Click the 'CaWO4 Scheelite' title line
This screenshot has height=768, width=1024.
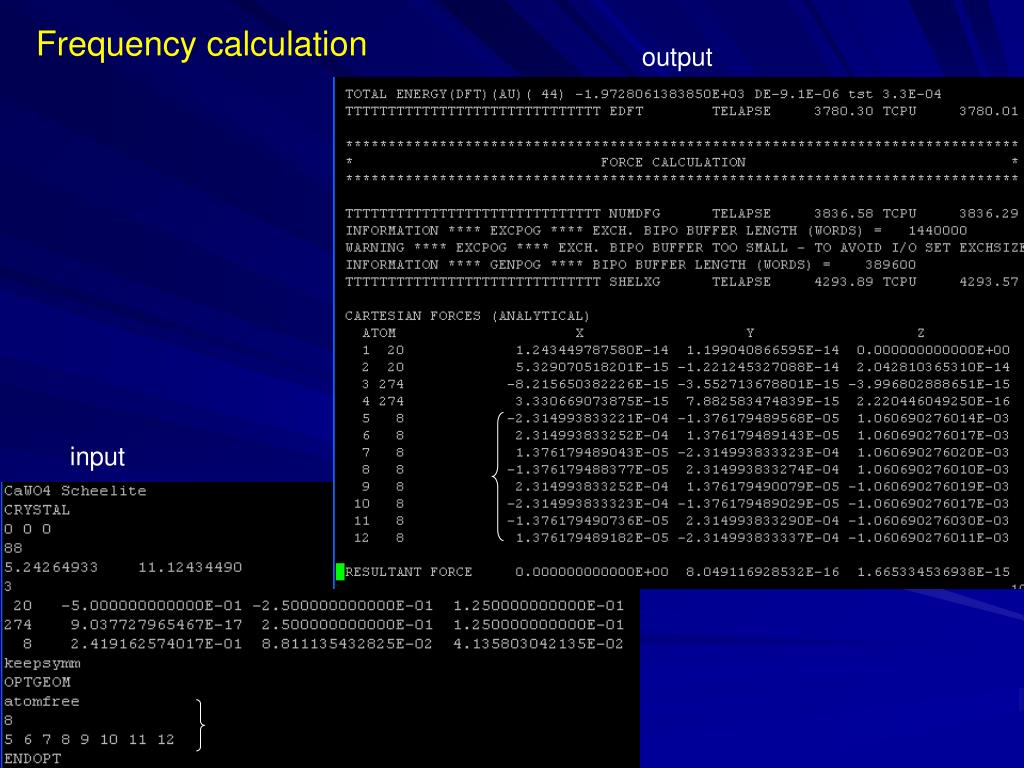coord(75,490)
